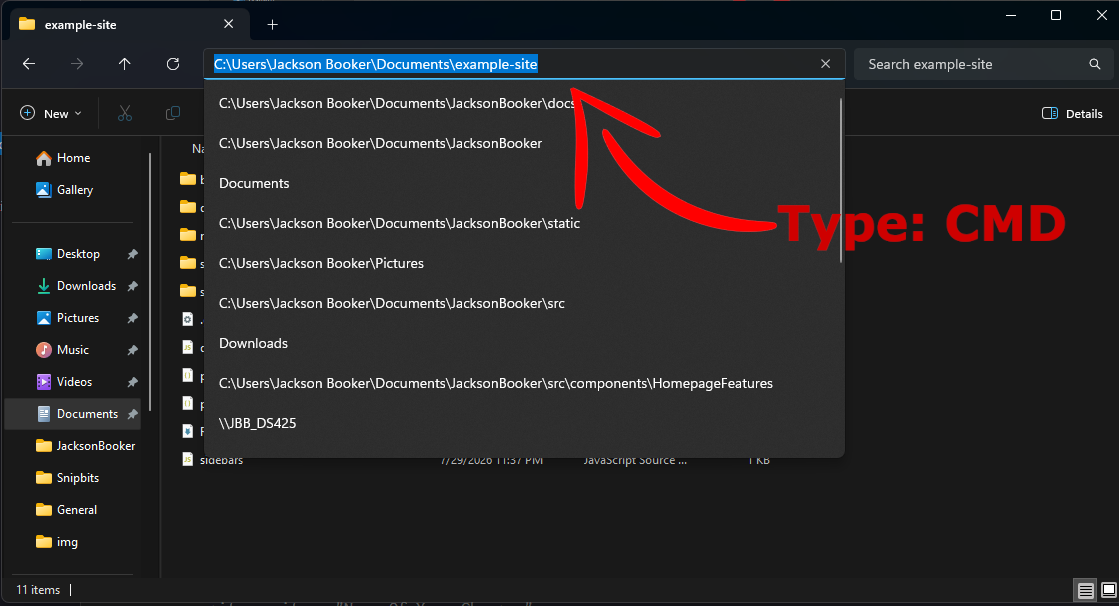
Task: Click the pin icon beside Music
Action: point(132,350)
